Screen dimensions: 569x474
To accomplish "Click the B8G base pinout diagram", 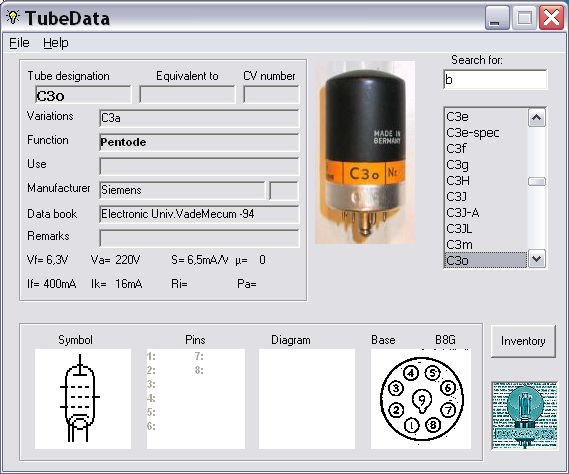I will (421, 399).
